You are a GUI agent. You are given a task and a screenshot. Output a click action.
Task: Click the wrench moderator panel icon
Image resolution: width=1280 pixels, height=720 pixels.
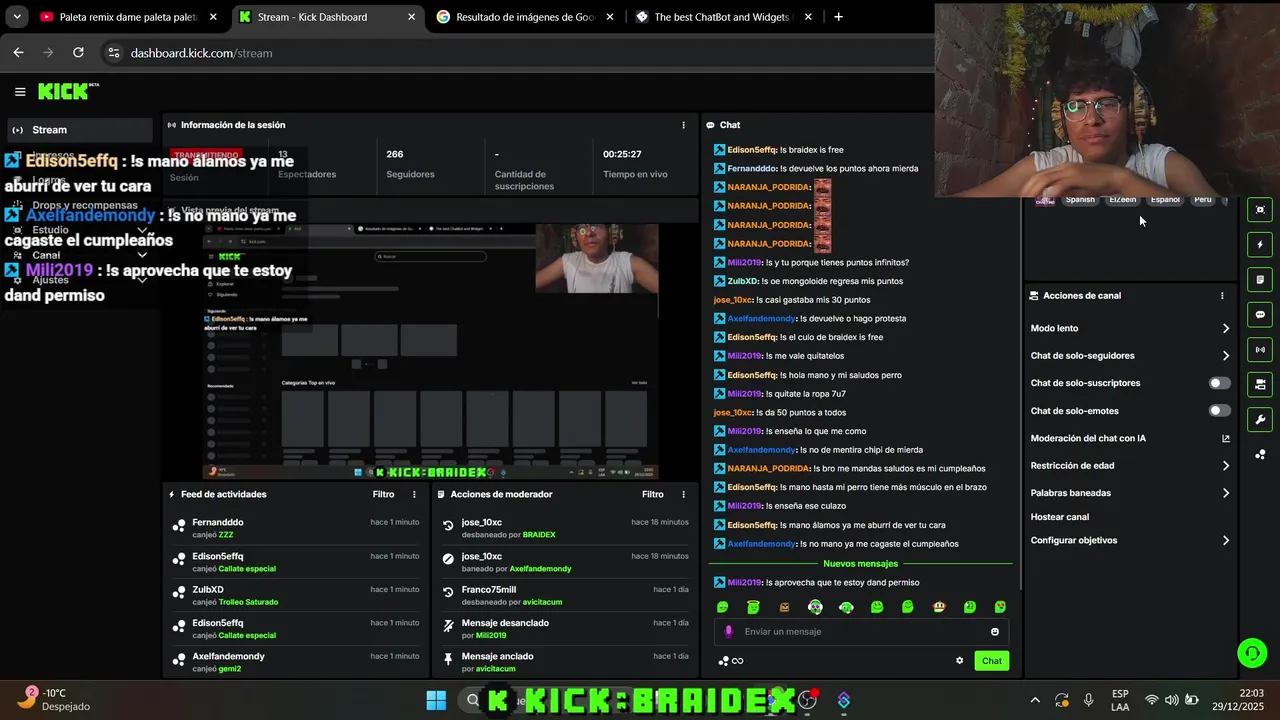[1260, 419]
